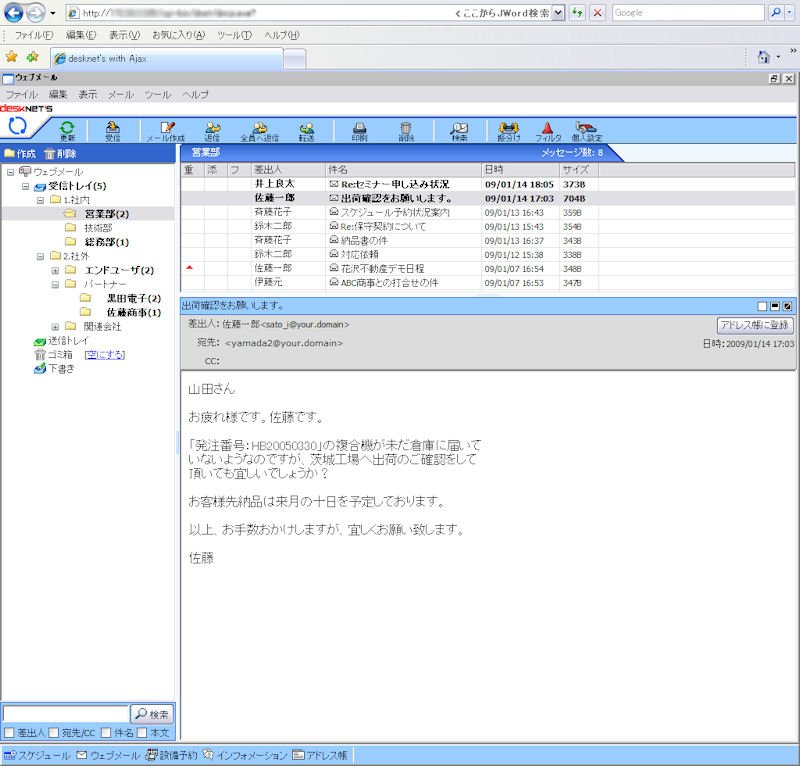The image size is (800, 766).
Task: Click the 全員へ返信 (reply all) icon
Action: [x=260, y=131]
